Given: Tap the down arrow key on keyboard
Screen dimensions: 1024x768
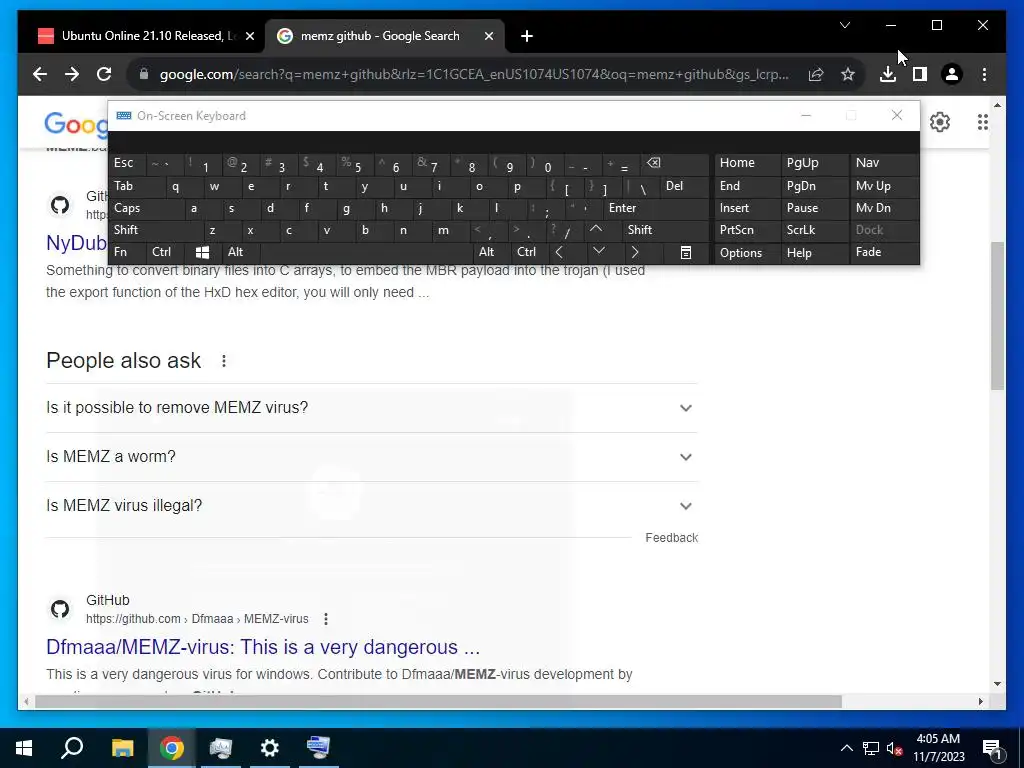Looking at the screenshot, I should [599, 251].
